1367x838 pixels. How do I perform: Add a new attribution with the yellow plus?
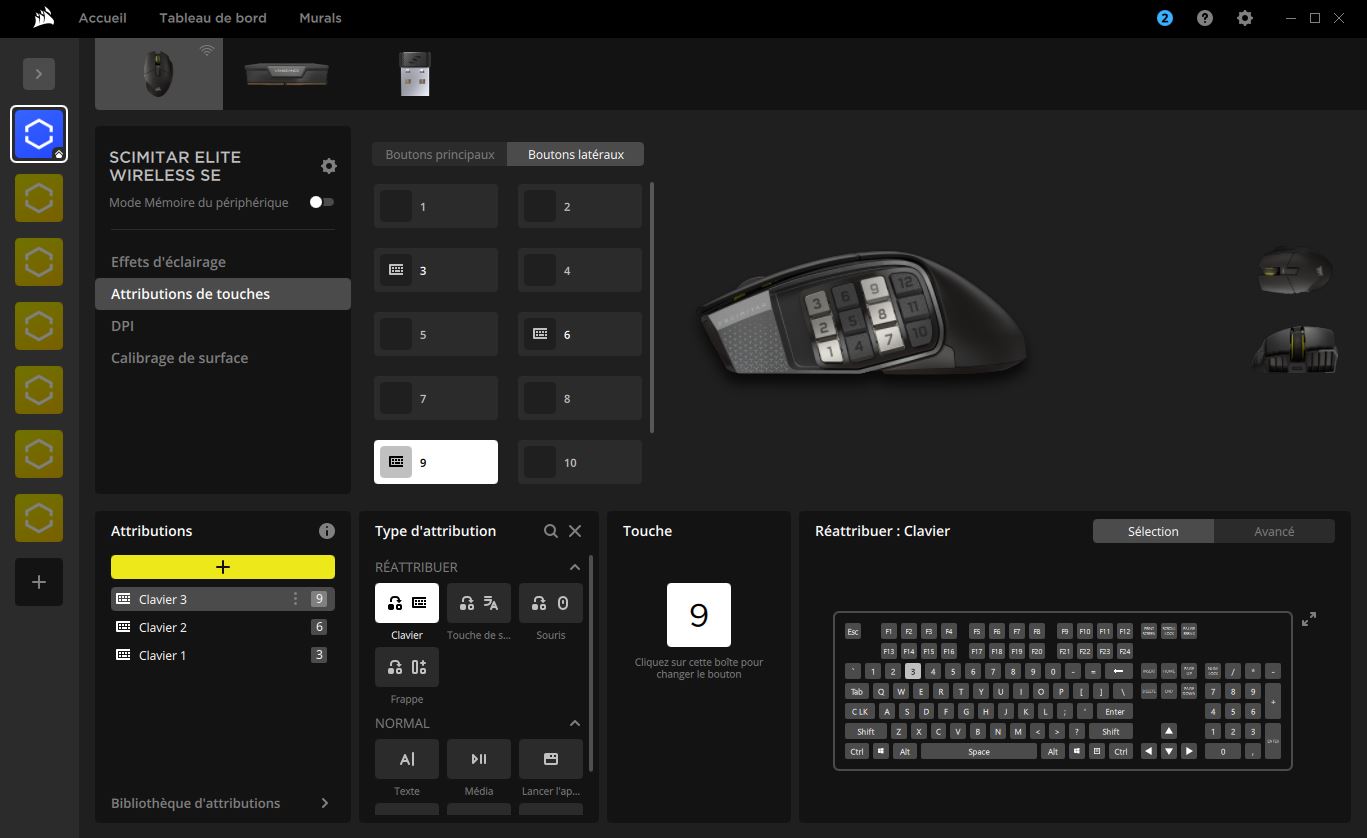point(222,567)
